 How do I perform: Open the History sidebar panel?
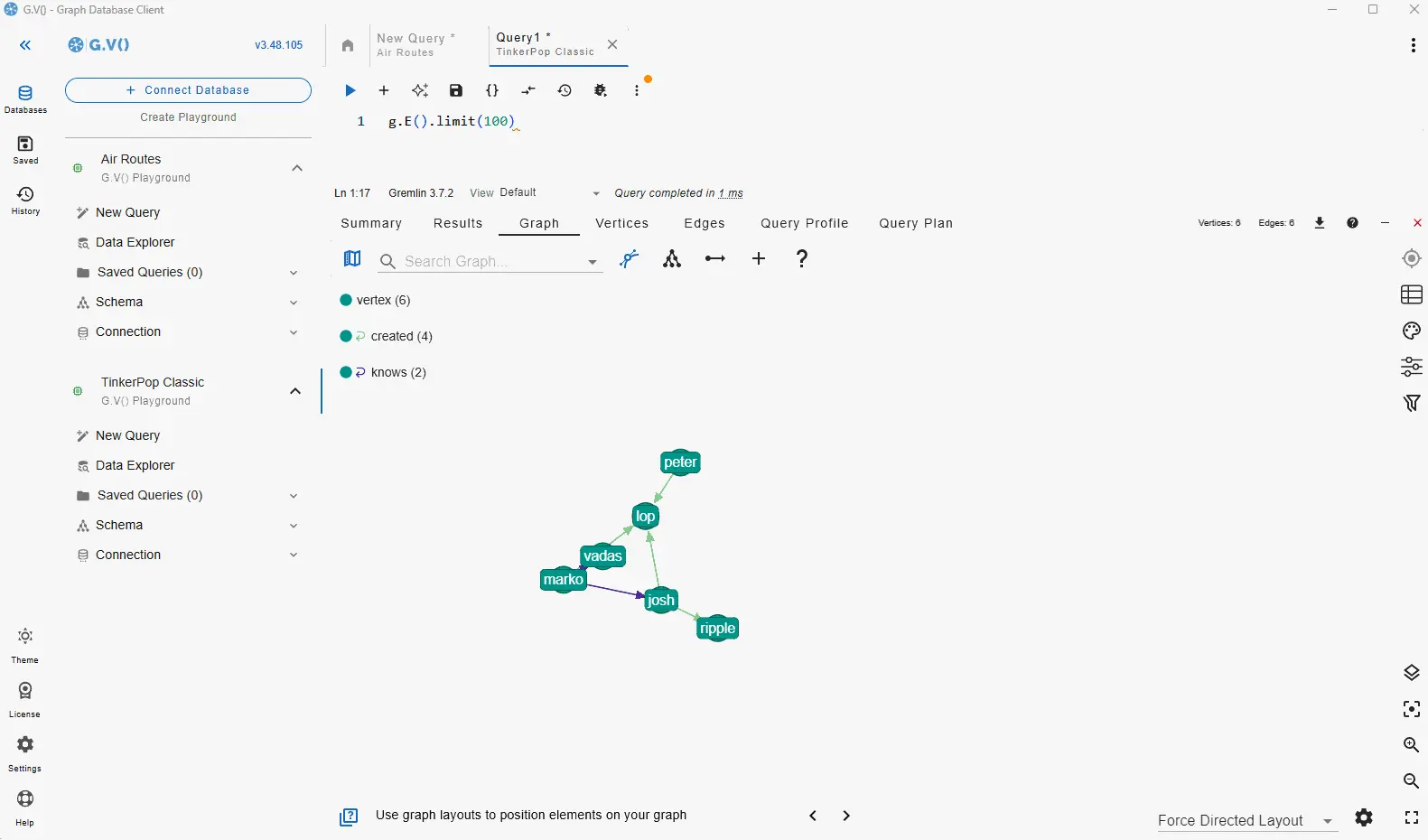(25, 201)
